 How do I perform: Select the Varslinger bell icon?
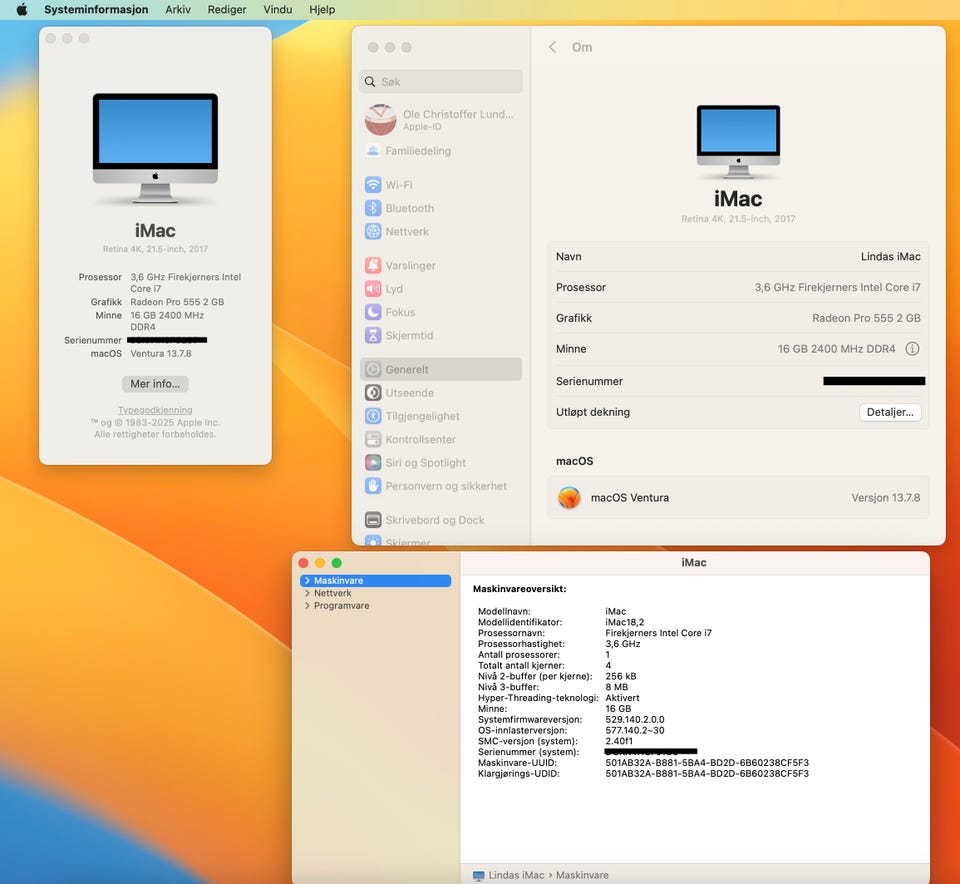[x=373, y=266]
